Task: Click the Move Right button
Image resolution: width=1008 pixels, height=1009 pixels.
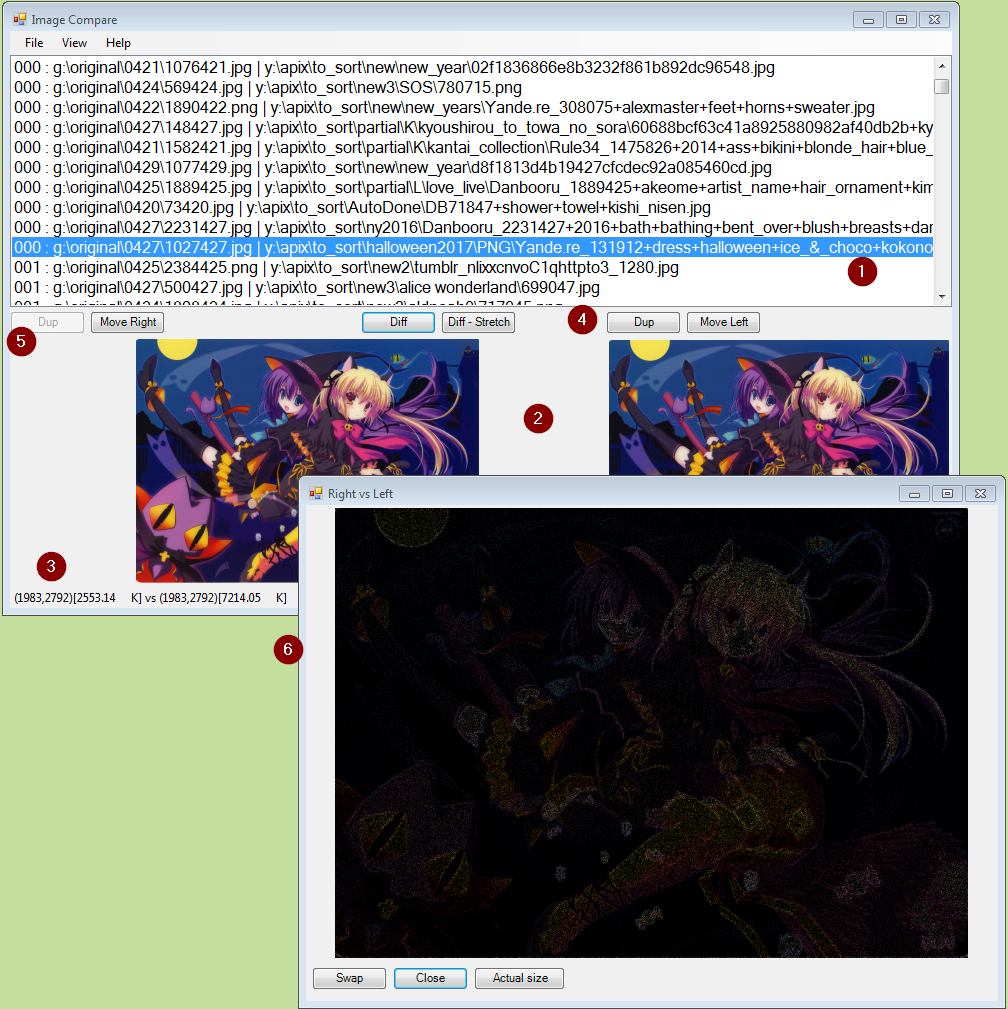Action: pos(127,322)
